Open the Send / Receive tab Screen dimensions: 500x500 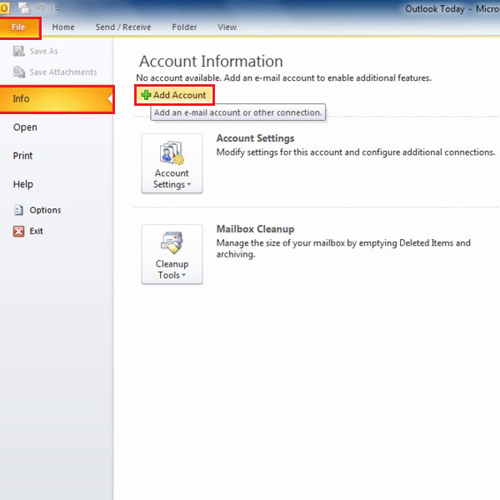(123, 27)
